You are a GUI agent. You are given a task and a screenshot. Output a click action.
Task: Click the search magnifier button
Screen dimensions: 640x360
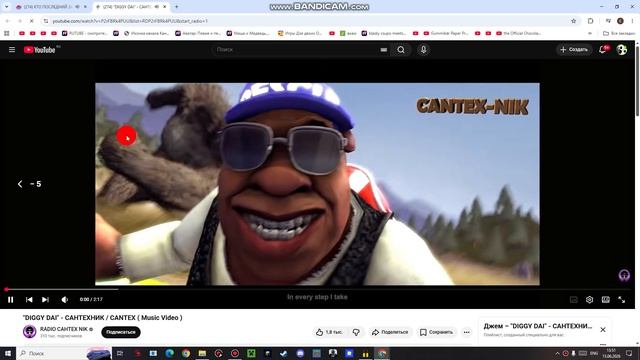tap(401, 50)
